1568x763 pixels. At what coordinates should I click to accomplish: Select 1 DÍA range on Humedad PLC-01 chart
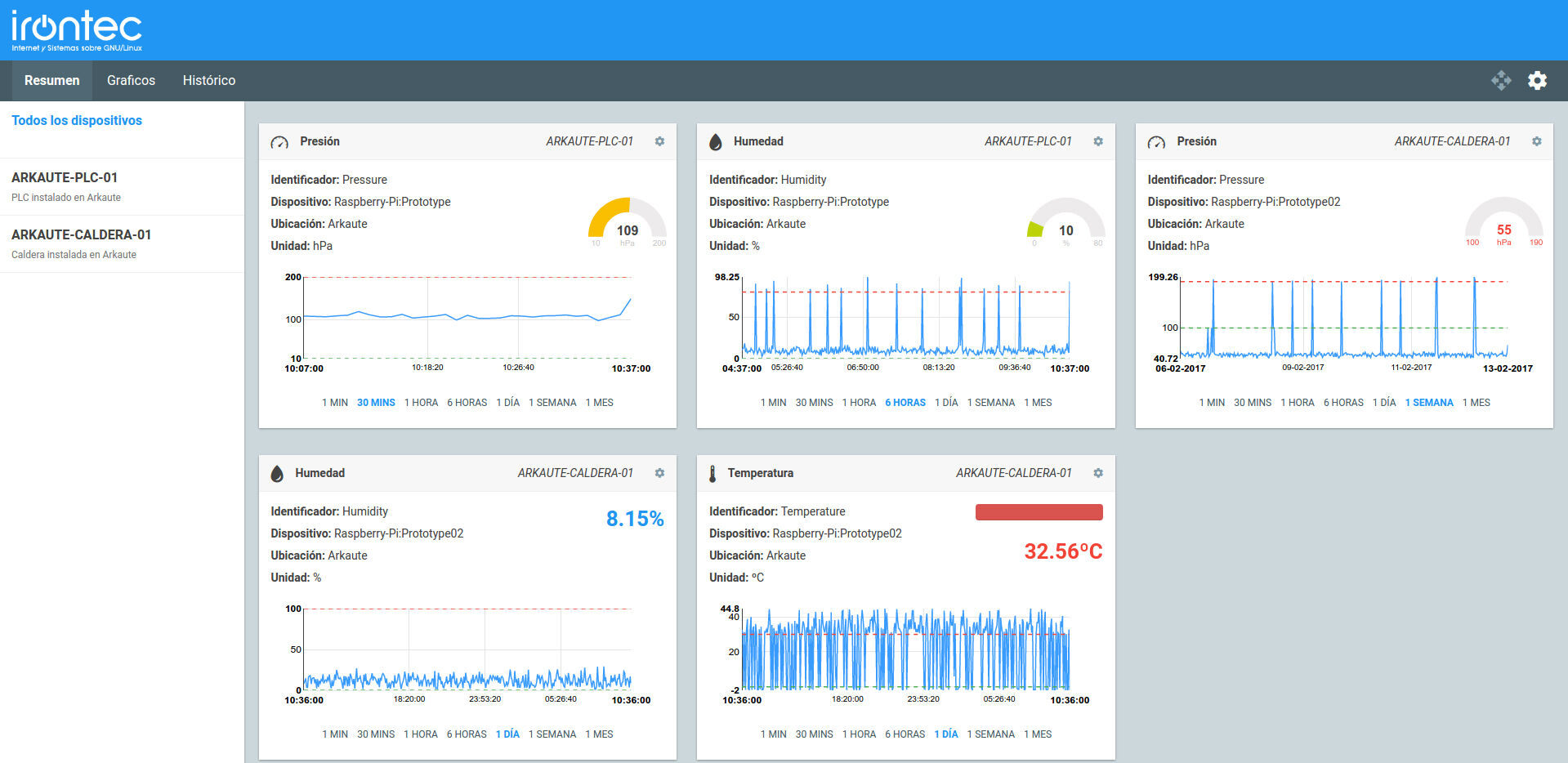946,403
